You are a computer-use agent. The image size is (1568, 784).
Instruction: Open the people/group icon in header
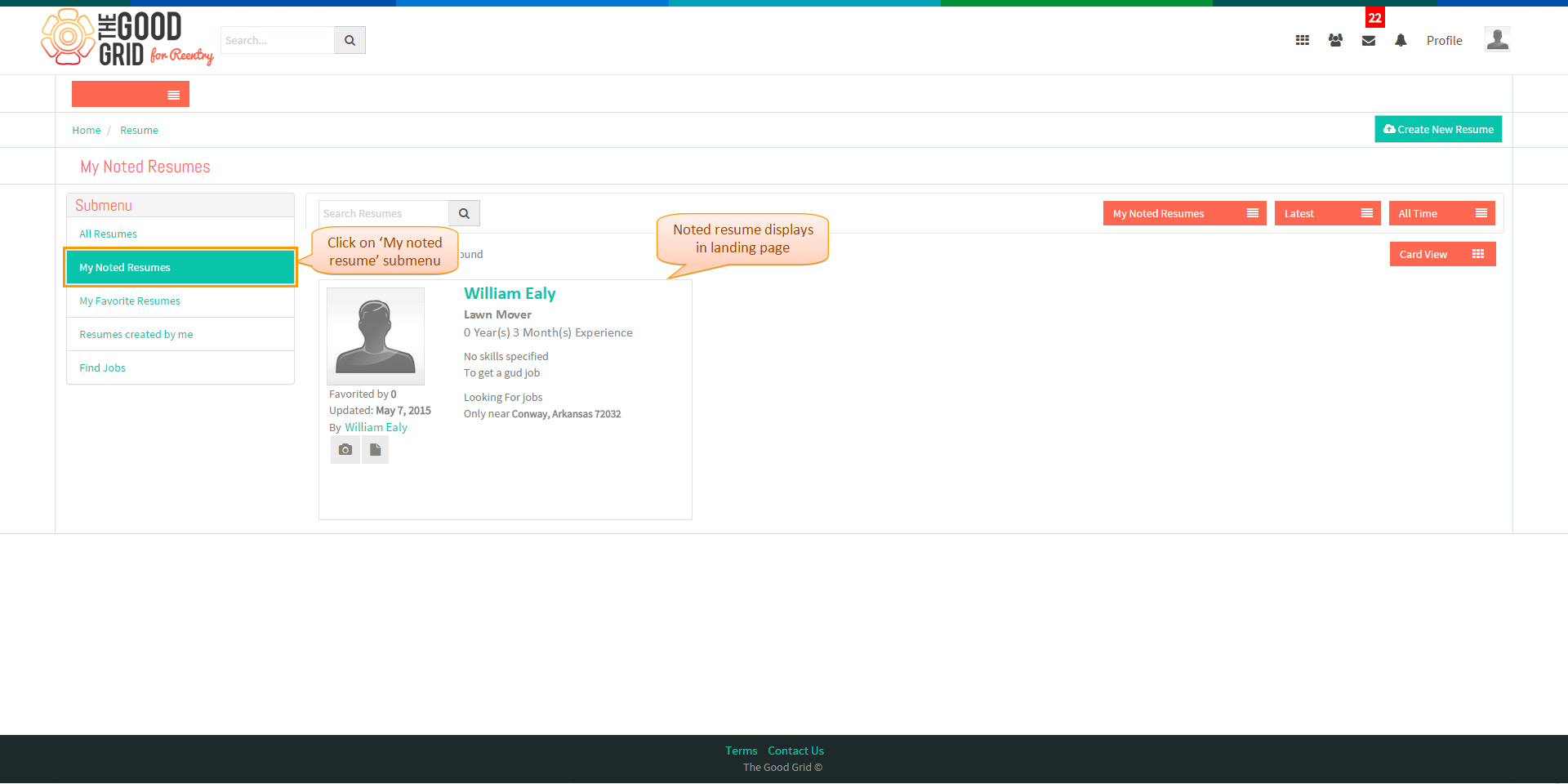click(x=1335, y=40)
